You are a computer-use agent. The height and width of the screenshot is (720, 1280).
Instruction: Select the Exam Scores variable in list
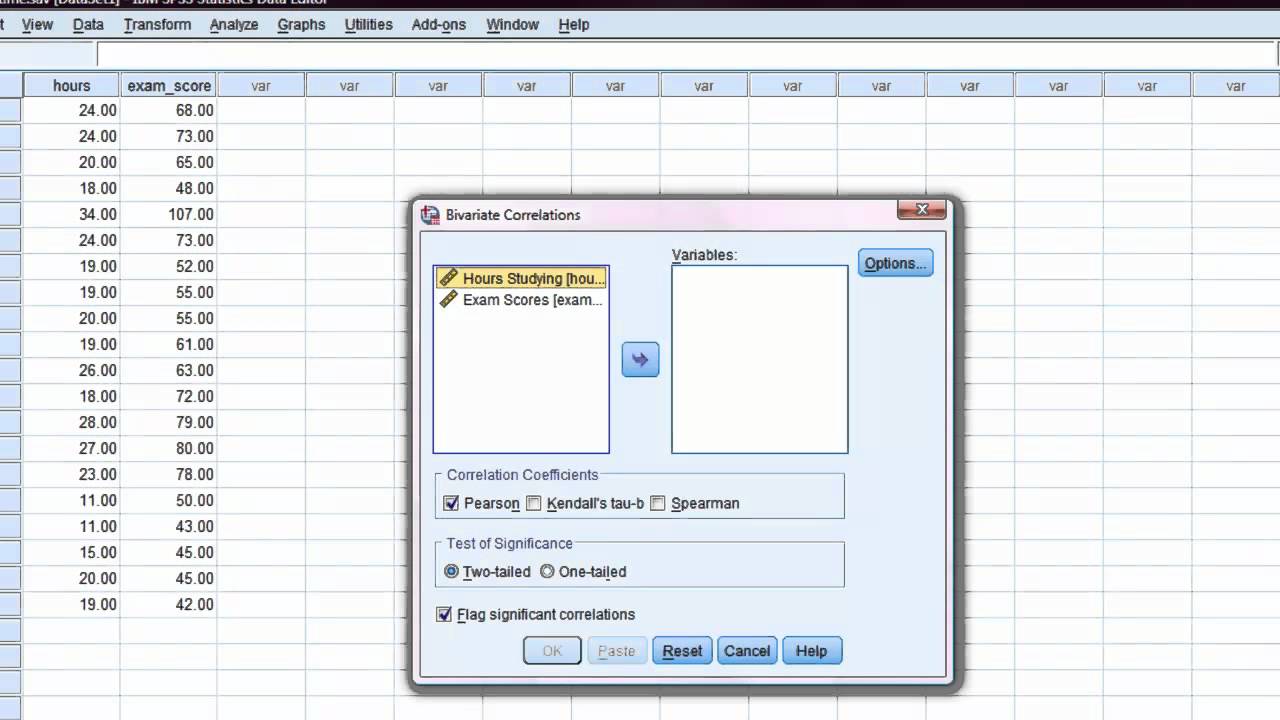521,299
